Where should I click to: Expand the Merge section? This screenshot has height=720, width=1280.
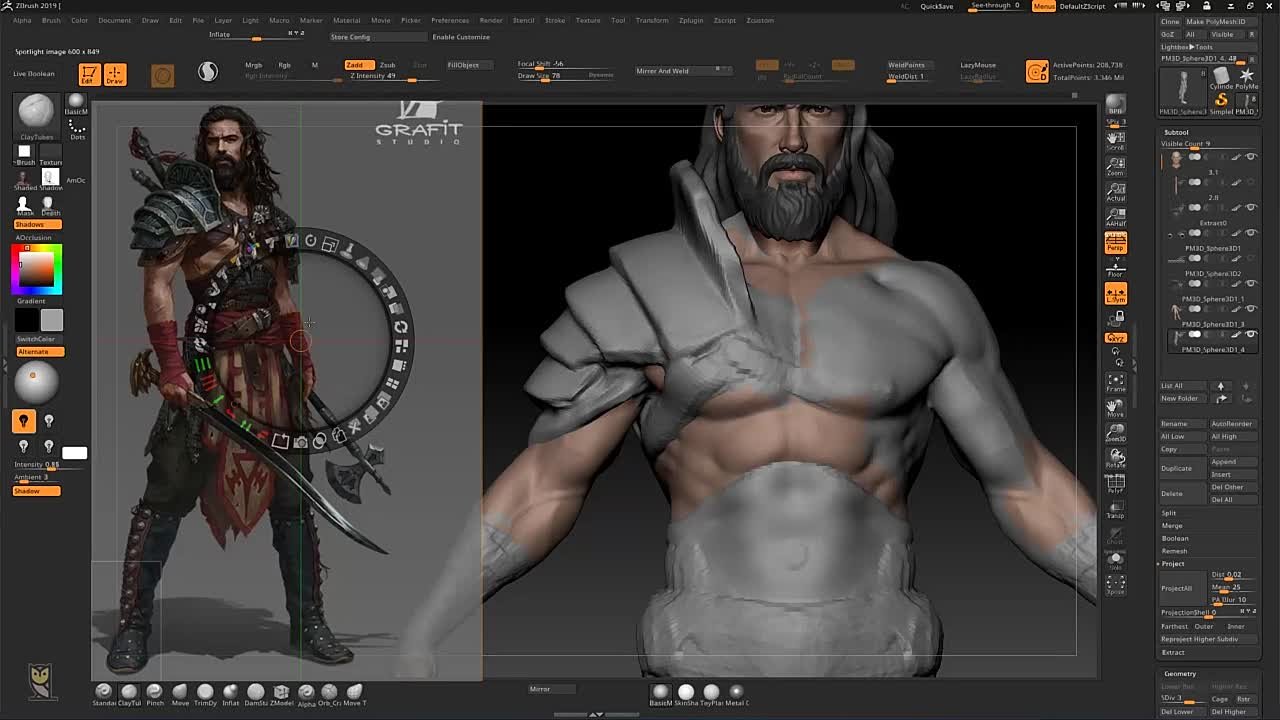click(x=1172, y=525)
